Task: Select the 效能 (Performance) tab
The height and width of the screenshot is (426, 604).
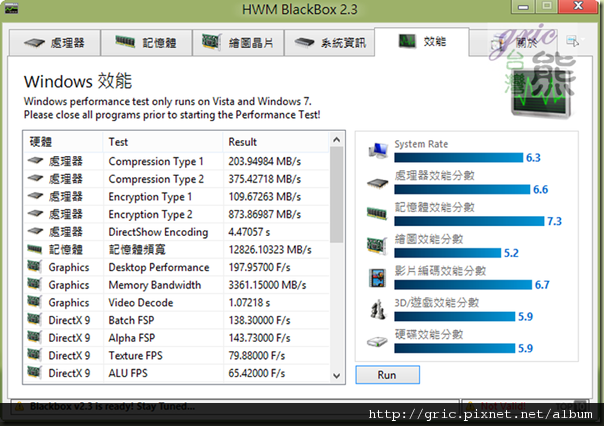Action: click(422, 42)
